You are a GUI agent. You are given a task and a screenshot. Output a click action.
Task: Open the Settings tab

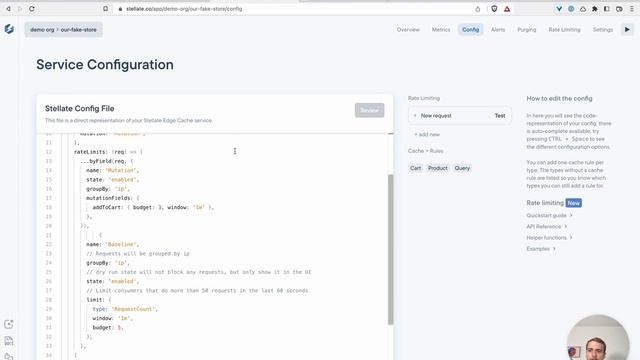[x=602, y=29]
